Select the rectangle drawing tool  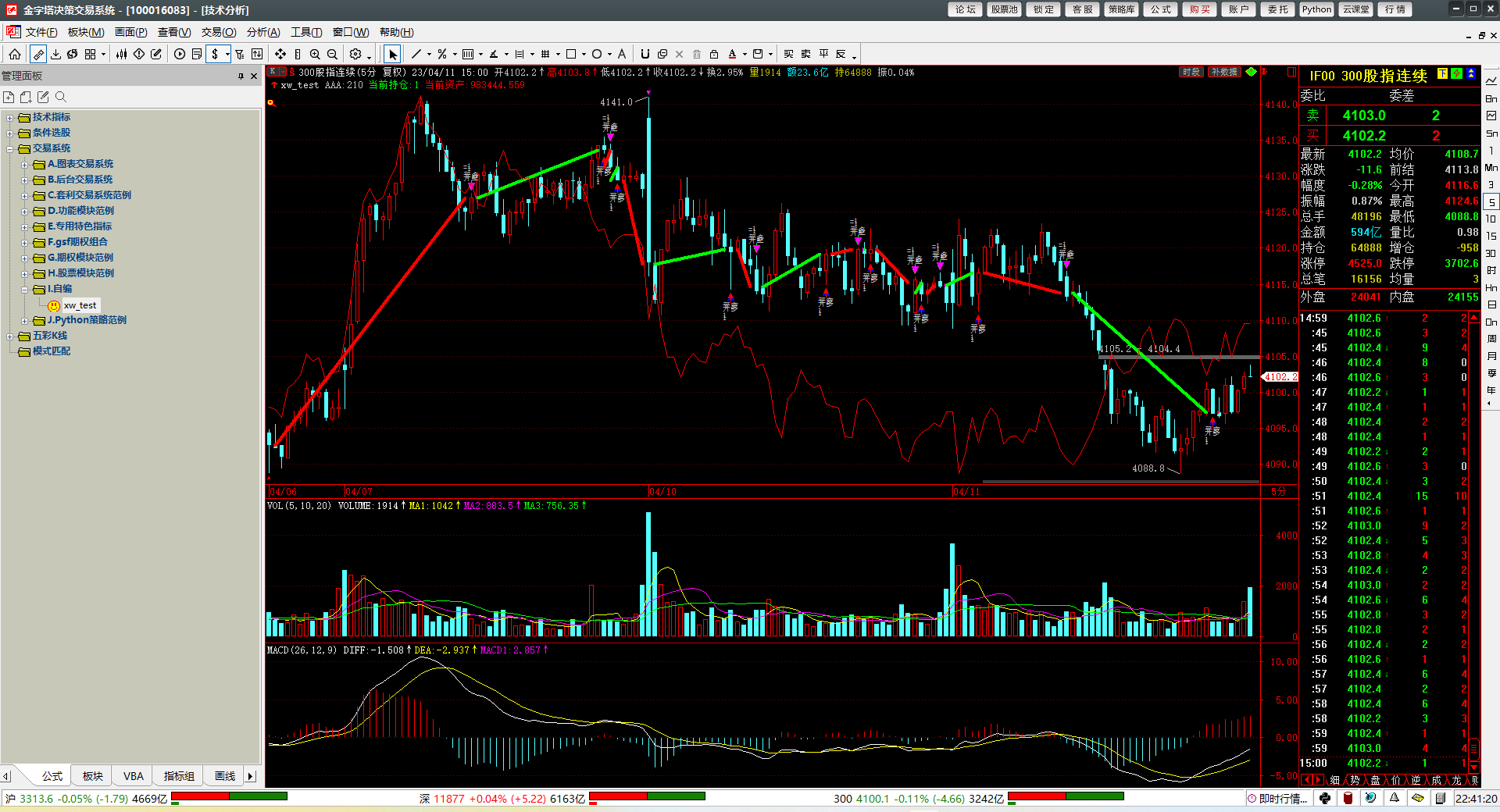click(x=571, y=54)
